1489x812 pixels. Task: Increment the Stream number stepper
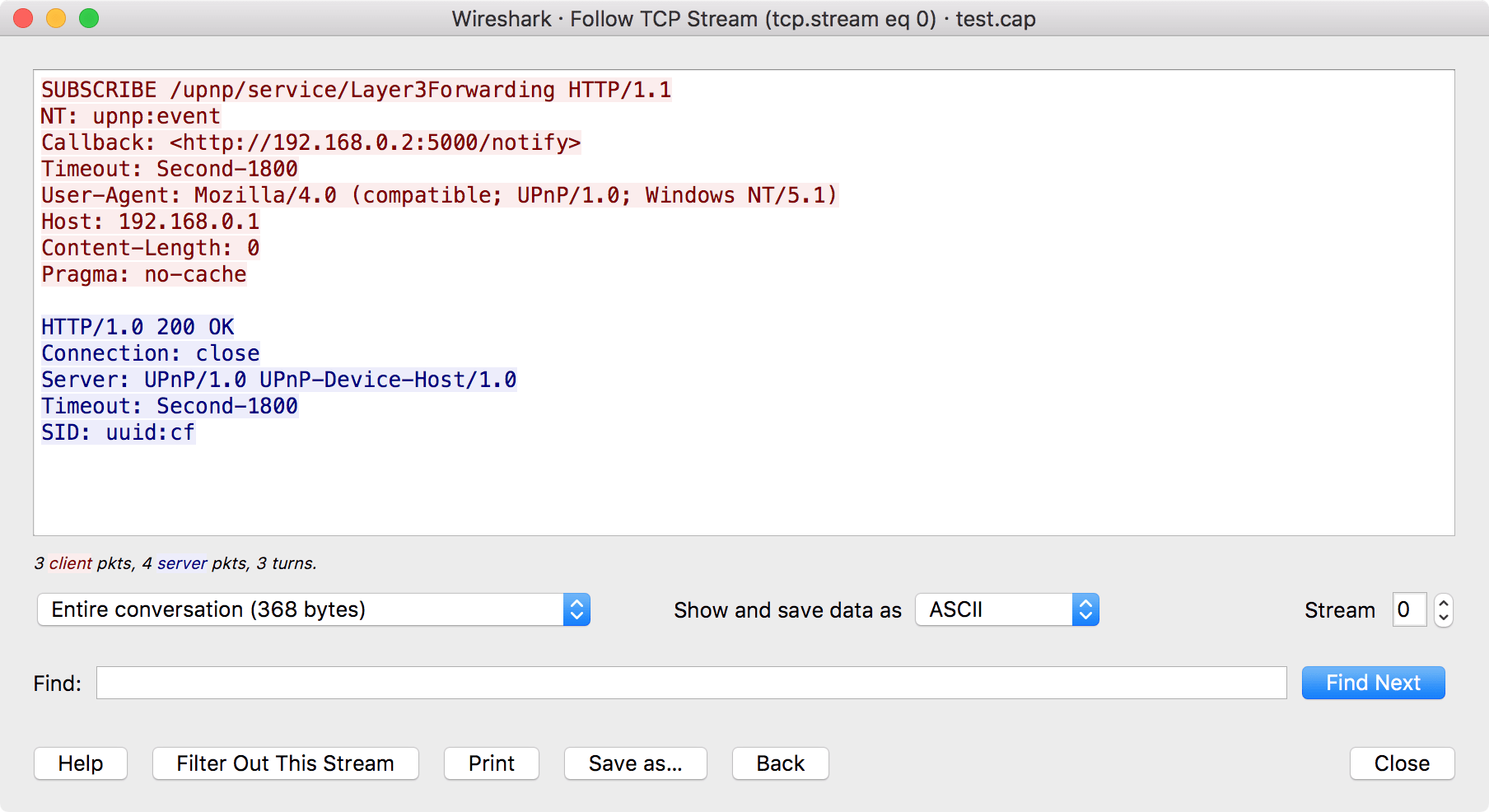click(x=1442, y=604)
